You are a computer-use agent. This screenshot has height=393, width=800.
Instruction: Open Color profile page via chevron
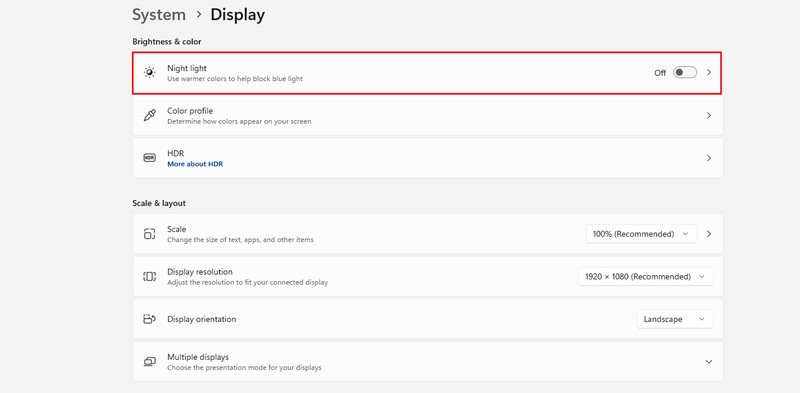[x=709, y=115]
